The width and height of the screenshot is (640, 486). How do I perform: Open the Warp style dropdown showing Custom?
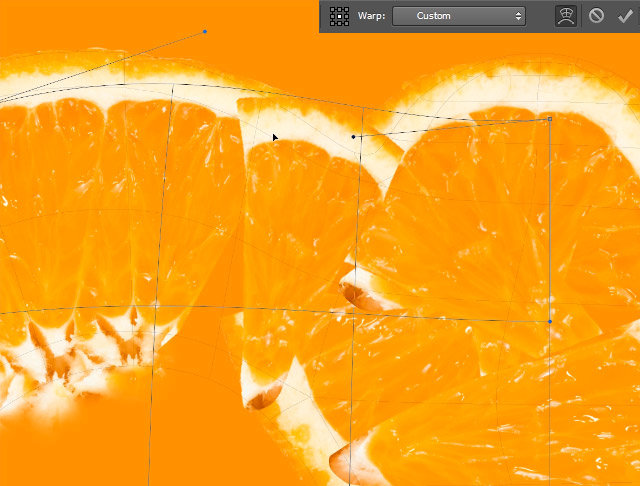tap(459, 16)
